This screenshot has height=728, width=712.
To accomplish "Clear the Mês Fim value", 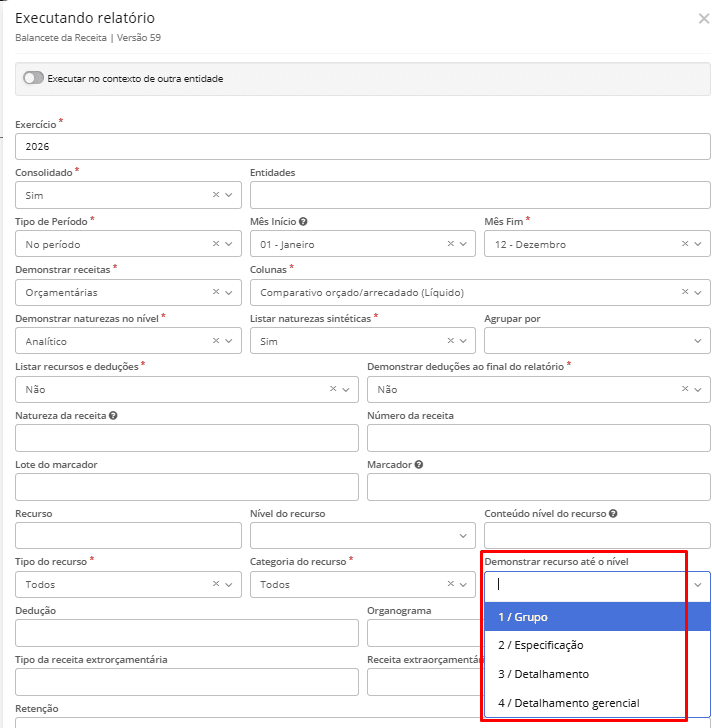I will (685, 243).
